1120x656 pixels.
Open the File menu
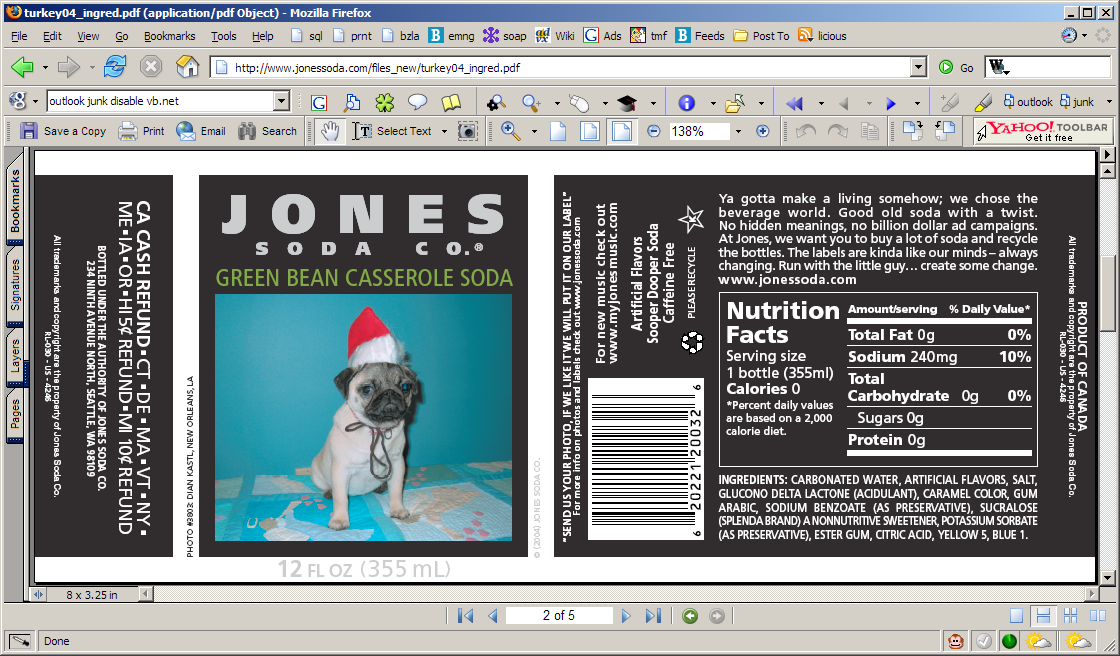pos(19,36)
